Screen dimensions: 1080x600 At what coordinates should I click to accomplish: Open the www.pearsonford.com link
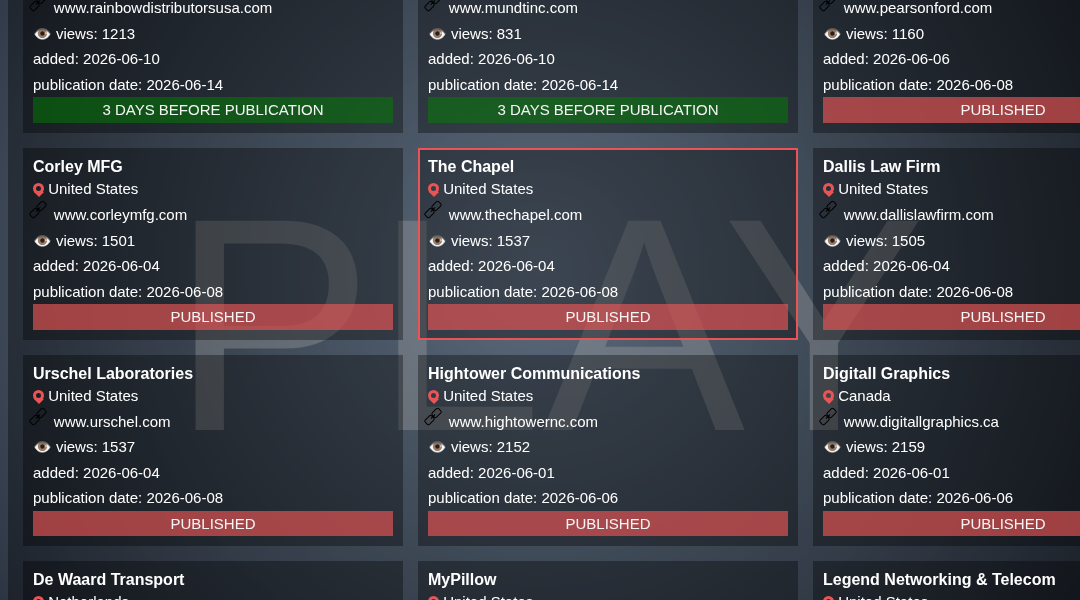point(917,8)
